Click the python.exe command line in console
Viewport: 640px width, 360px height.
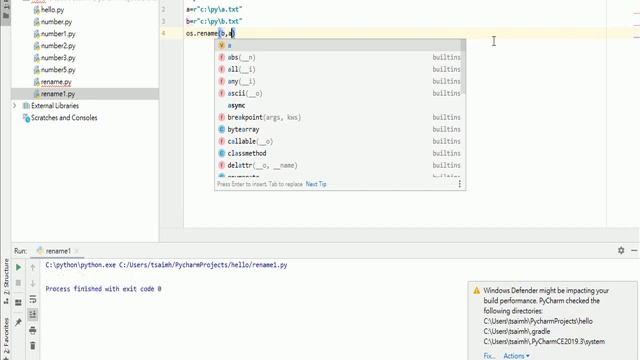tap(166, 265)
